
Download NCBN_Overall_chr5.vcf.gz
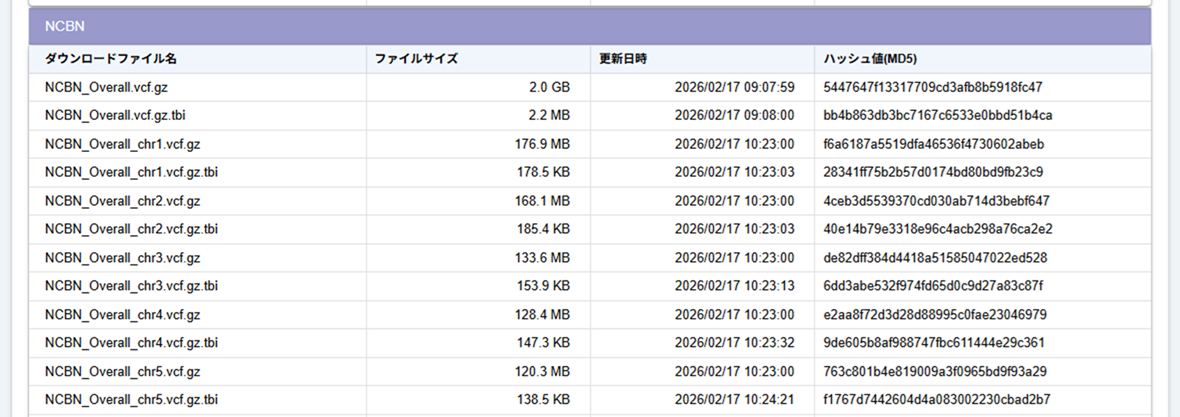pos(122,372)
